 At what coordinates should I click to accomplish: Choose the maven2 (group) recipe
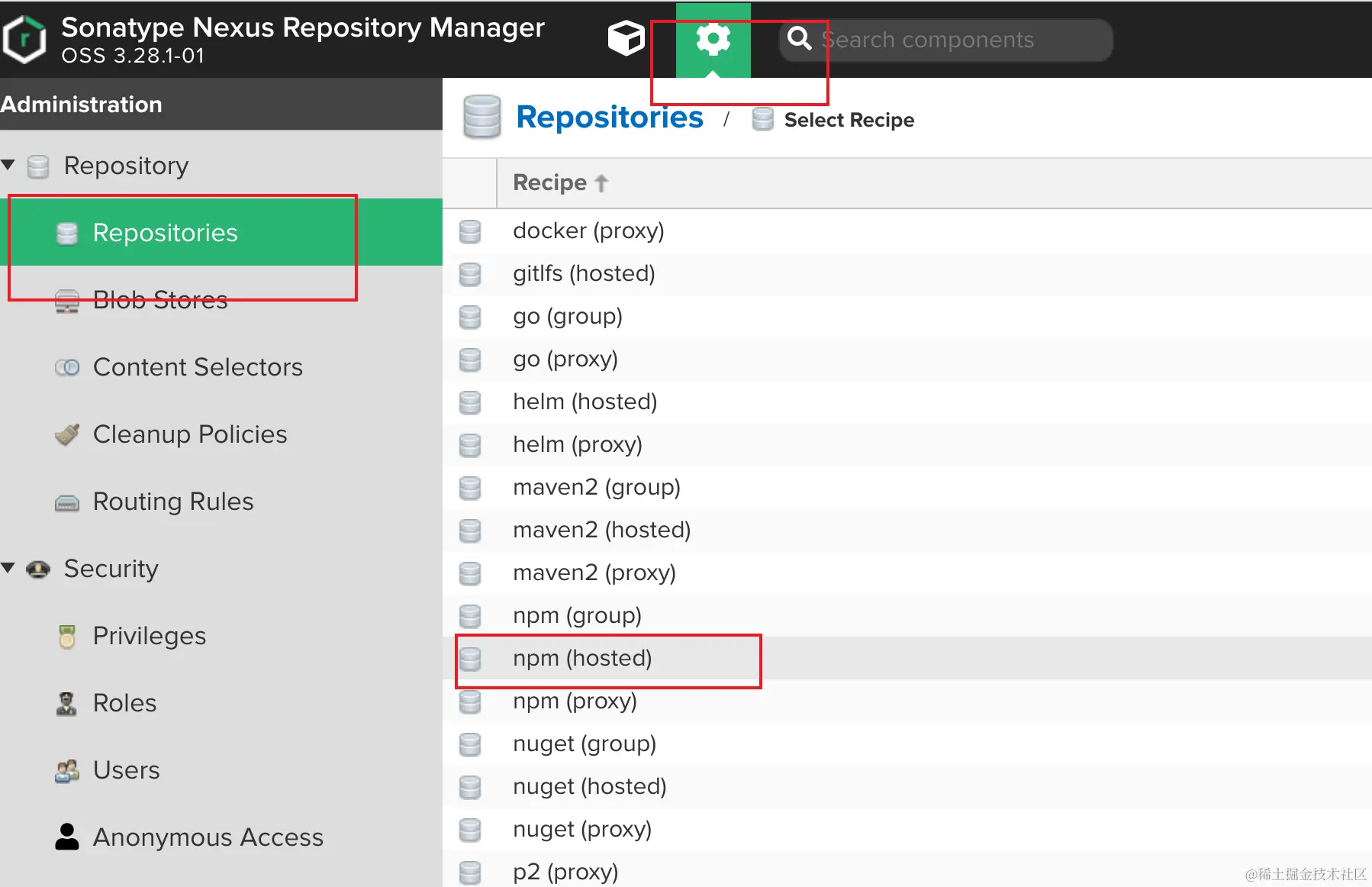click(x=907, y=487)
